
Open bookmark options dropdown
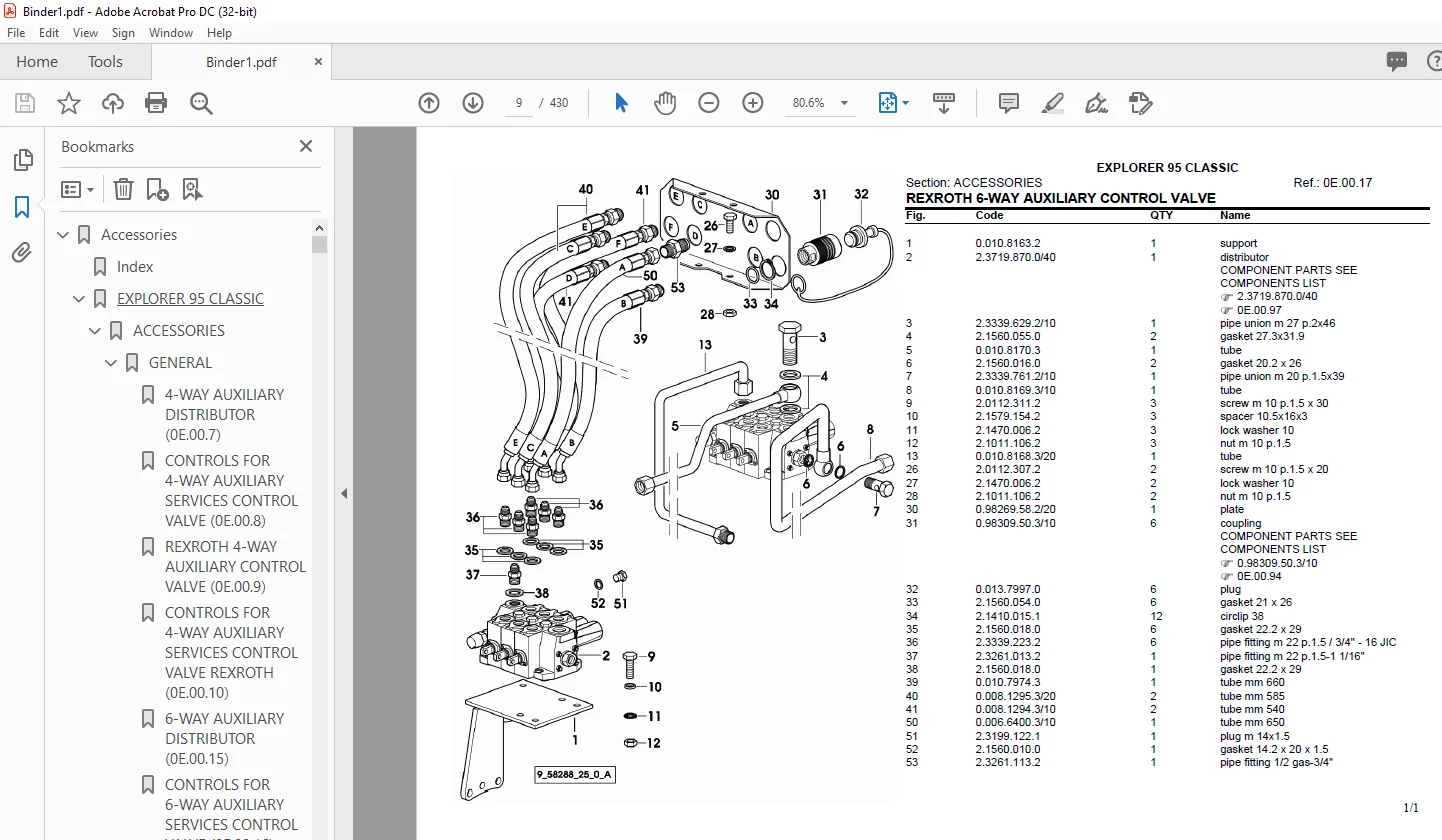tap(77, 189)
